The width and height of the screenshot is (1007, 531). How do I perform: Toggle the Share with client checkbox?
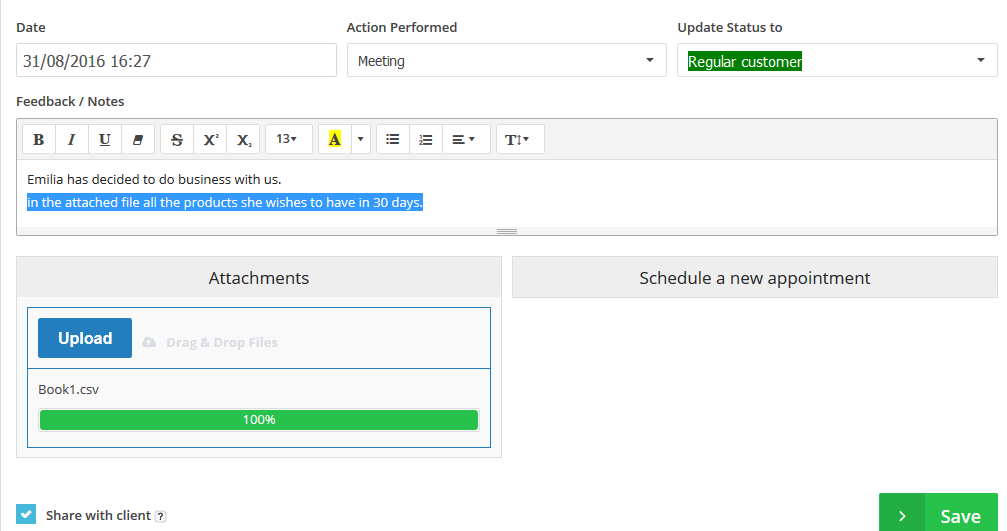(26, 514)
